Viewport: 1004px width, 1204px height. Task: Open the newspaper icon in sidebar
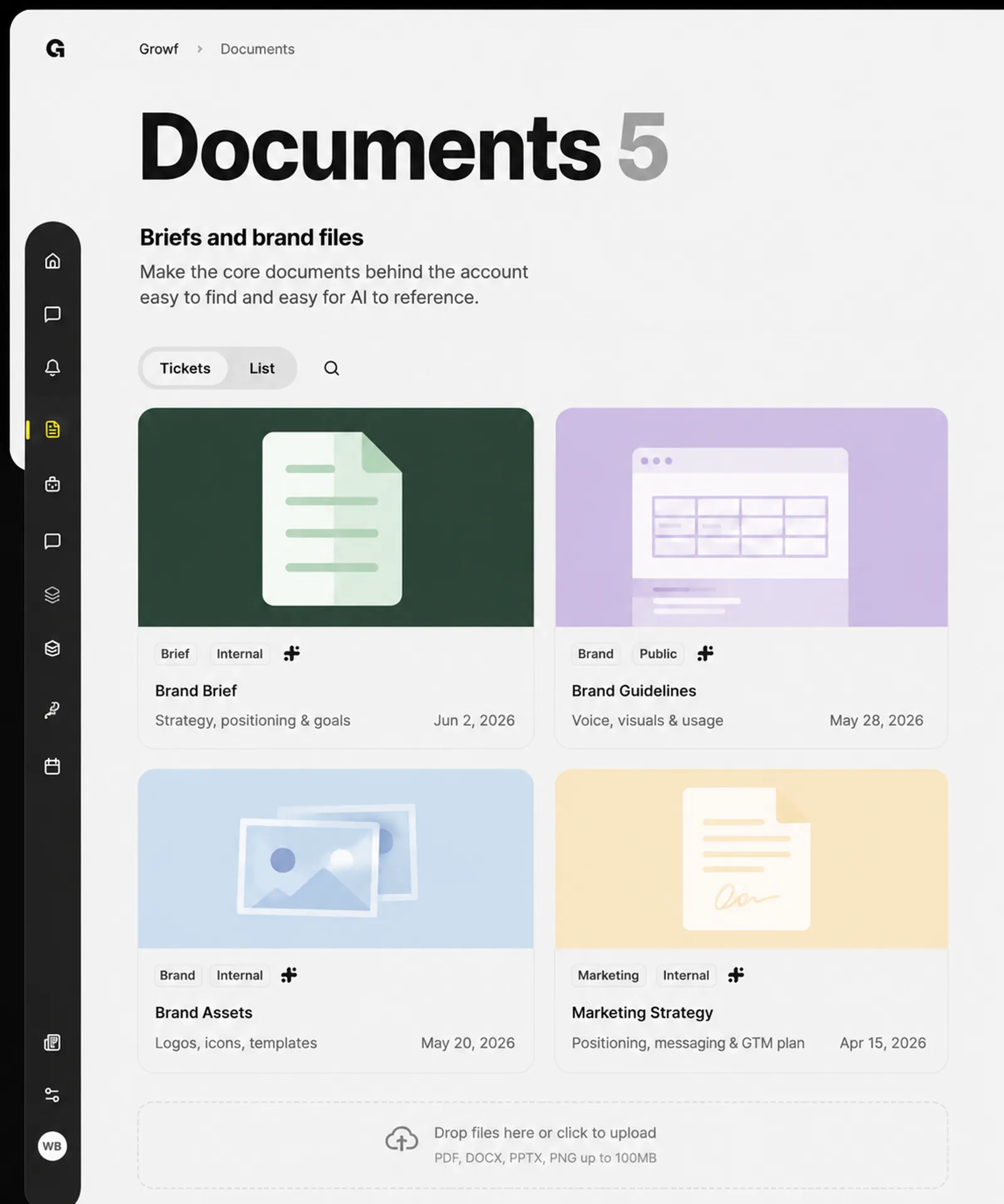[53, 1043]
